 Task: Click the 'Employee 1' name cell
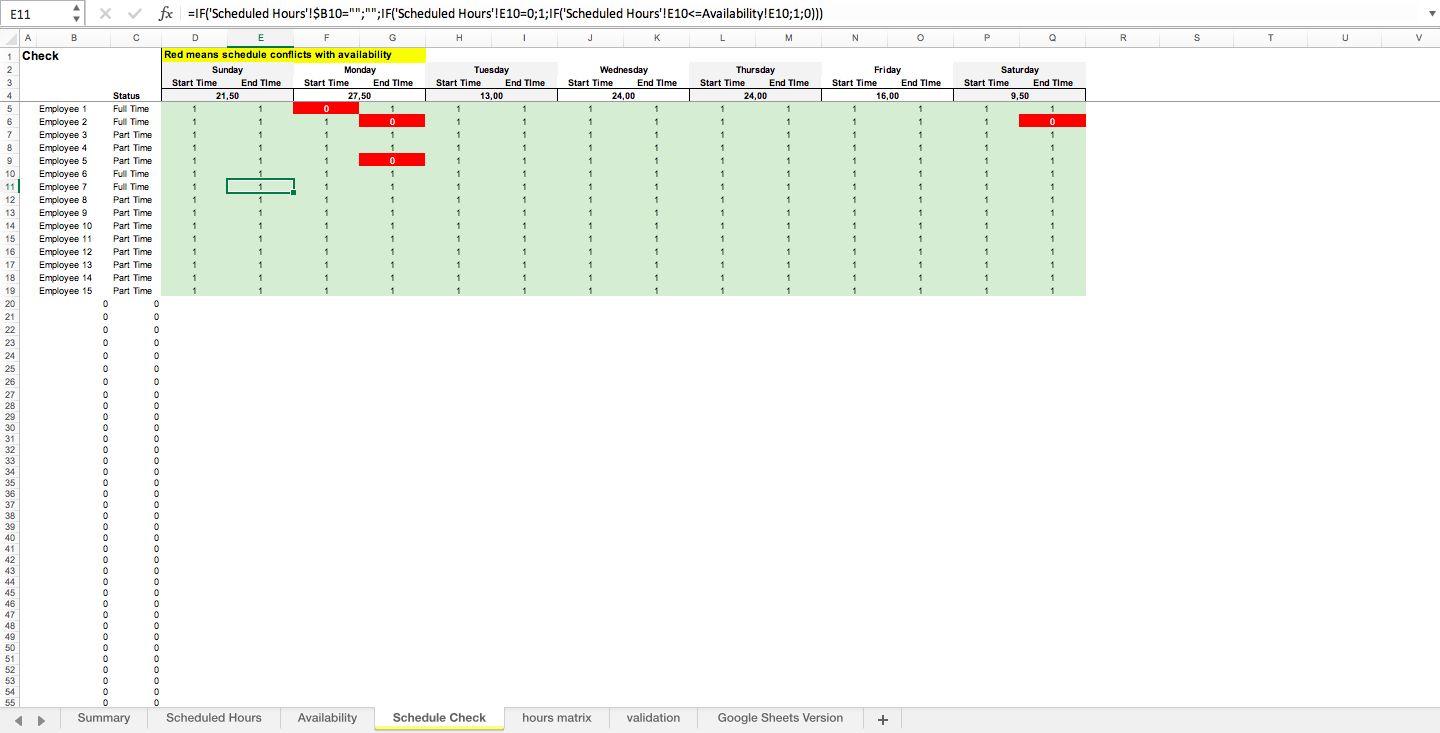tap(63, 108)
